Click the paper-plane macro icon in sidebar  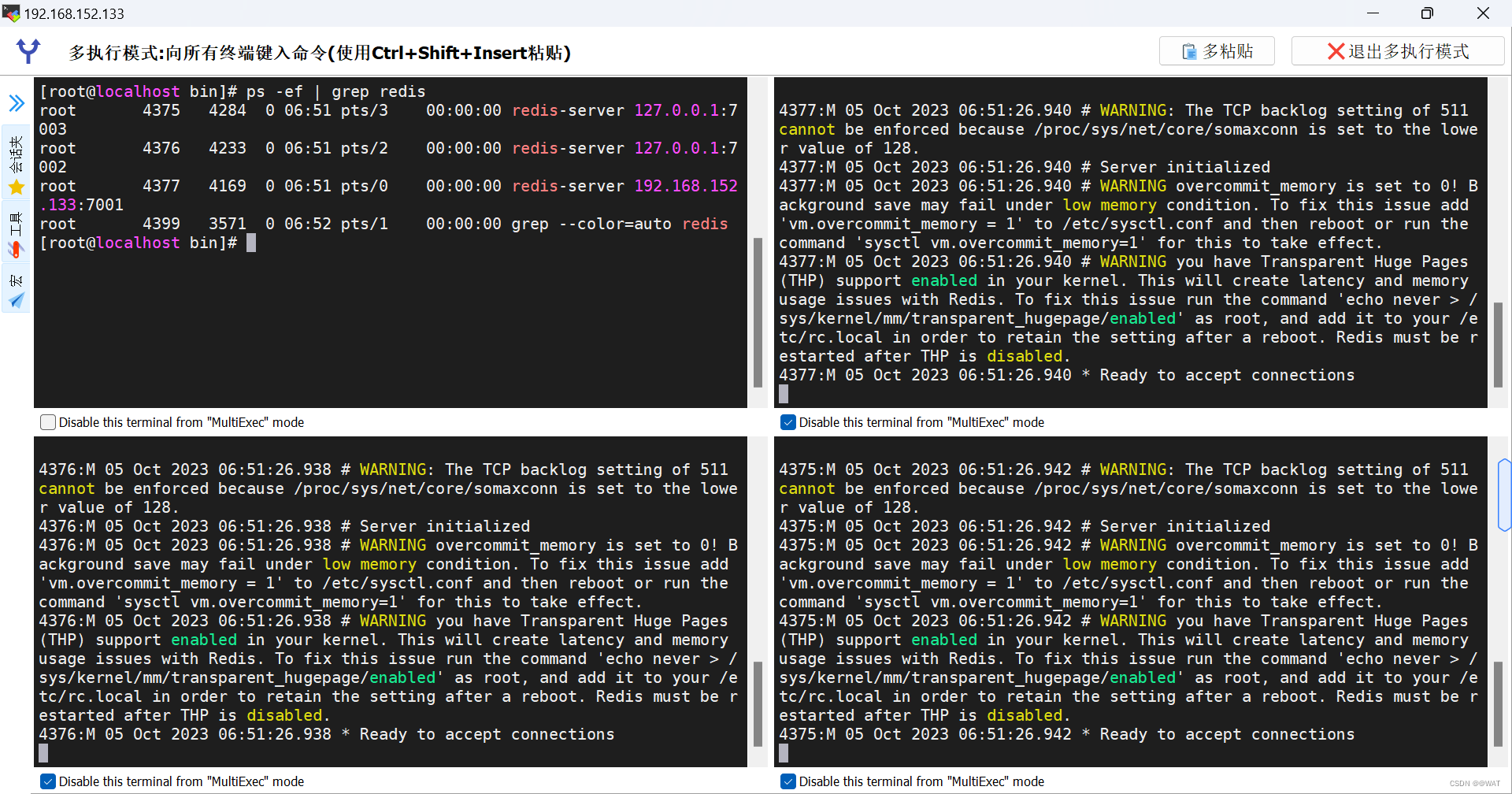click(x=17, y=300)
